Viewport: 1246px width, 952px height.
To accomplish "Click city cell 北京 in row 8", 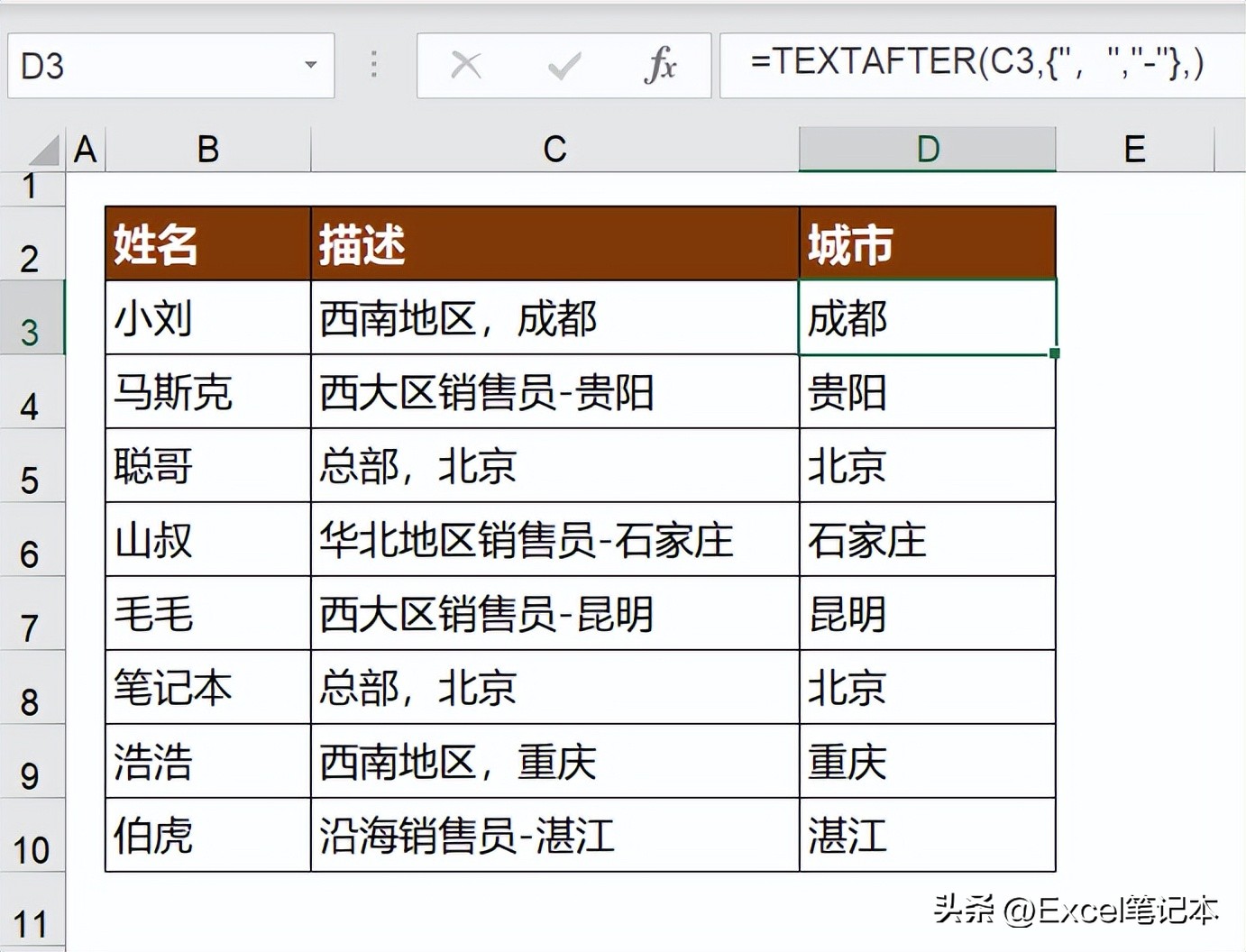I will point(928,687).
